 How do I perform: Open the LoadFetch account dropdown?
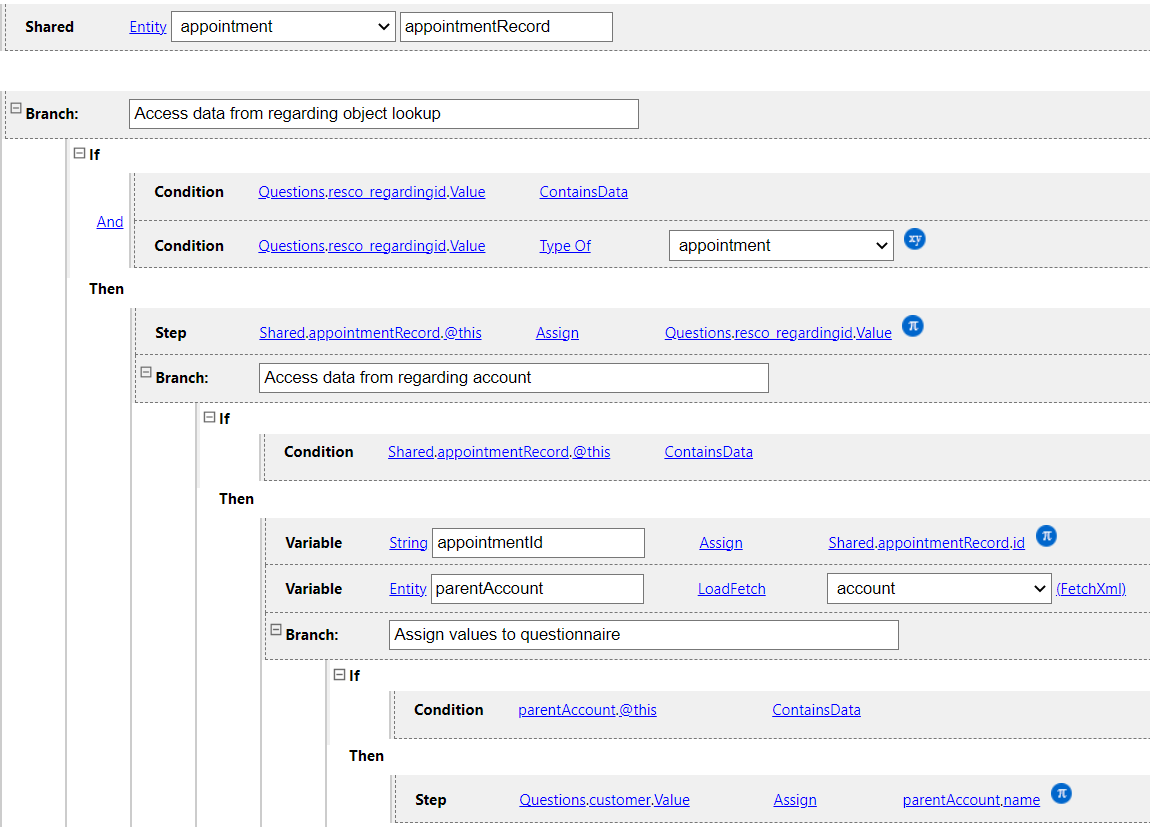(x=939, y=589)
